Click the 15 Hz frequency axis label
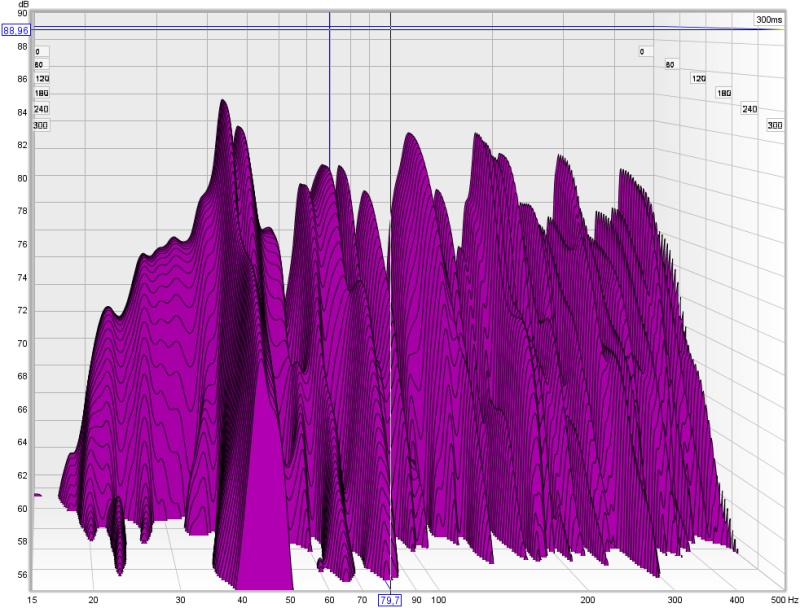The image size is (800, 608). pyautogui.click(x=32, y=600)
